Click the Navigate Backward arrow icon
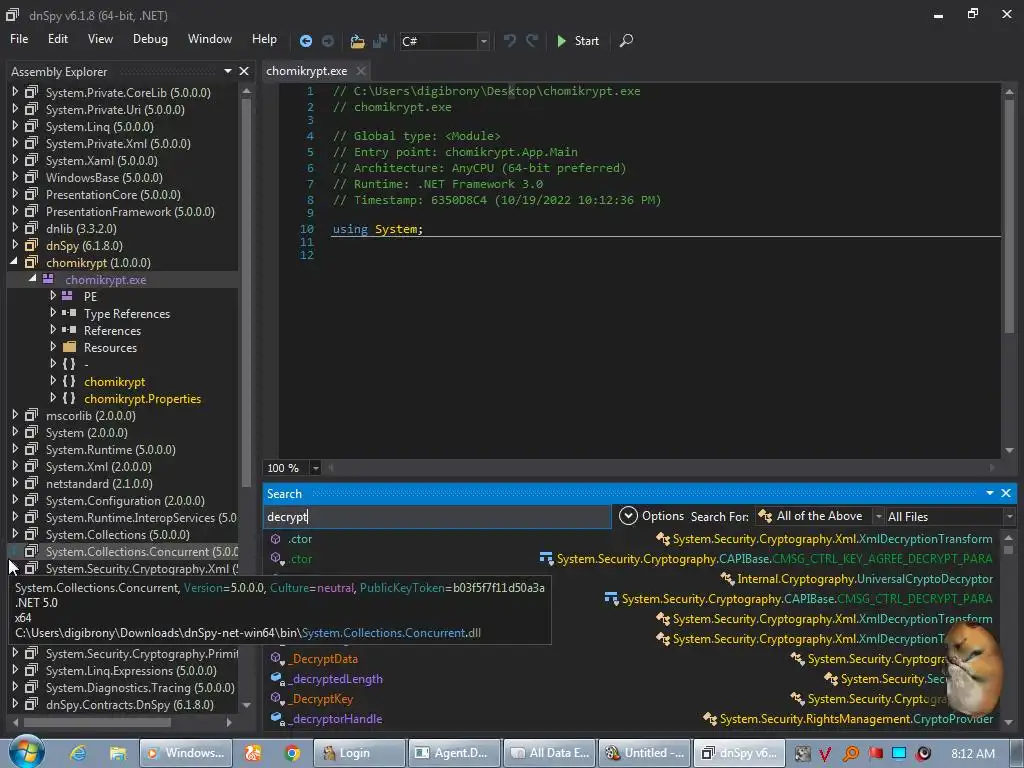Image resolution: width=1024 pixels, height=768 pixels. pyautogui.click(x=306, y=41)
